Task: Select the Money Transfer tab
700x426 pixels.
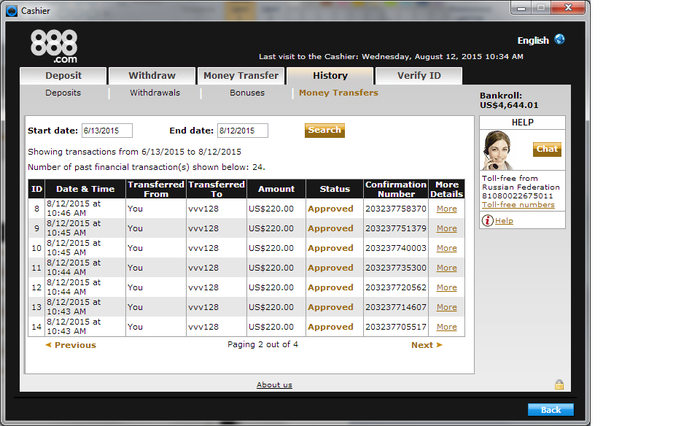Action: tap(241, 75)
